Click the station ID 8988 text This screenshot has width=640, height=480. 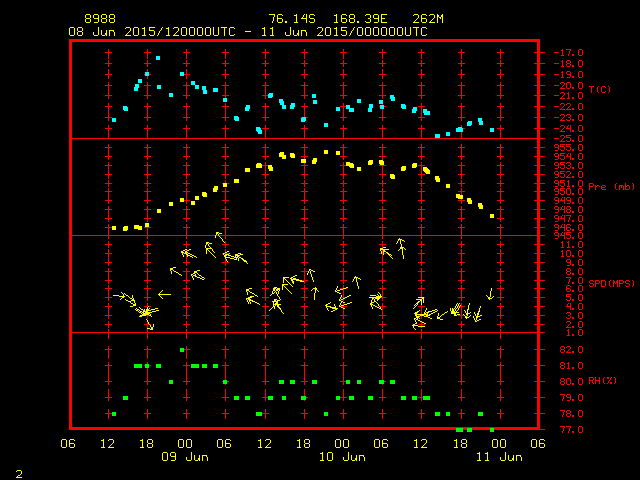pyautogui.click(x=100, y=19)
